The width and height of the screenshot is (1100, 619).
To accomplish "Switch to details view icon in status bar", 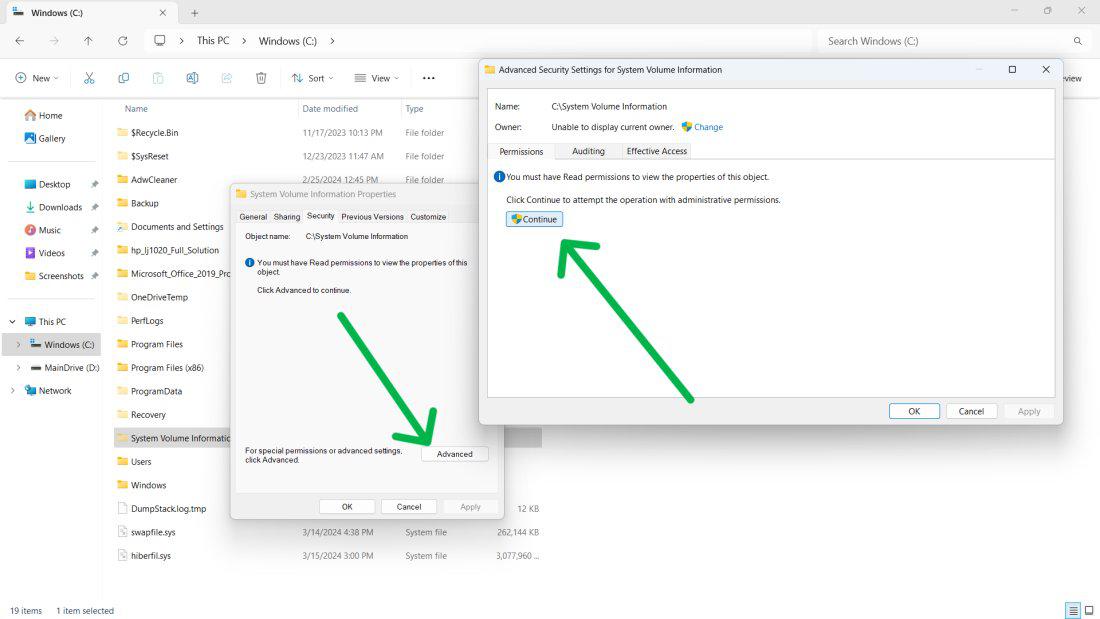I will click(x=1073, y=611).
